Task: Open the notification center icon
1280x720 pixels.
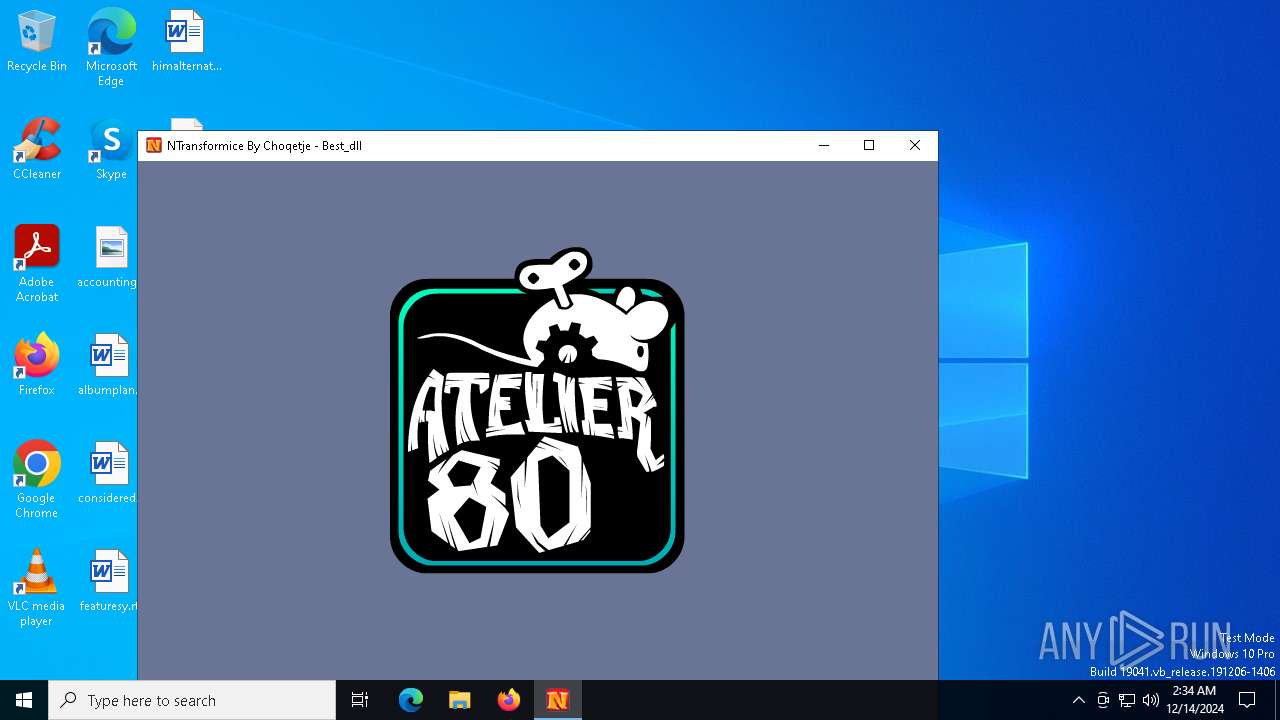Action: pyautogui.click(x=1247, y=700)
